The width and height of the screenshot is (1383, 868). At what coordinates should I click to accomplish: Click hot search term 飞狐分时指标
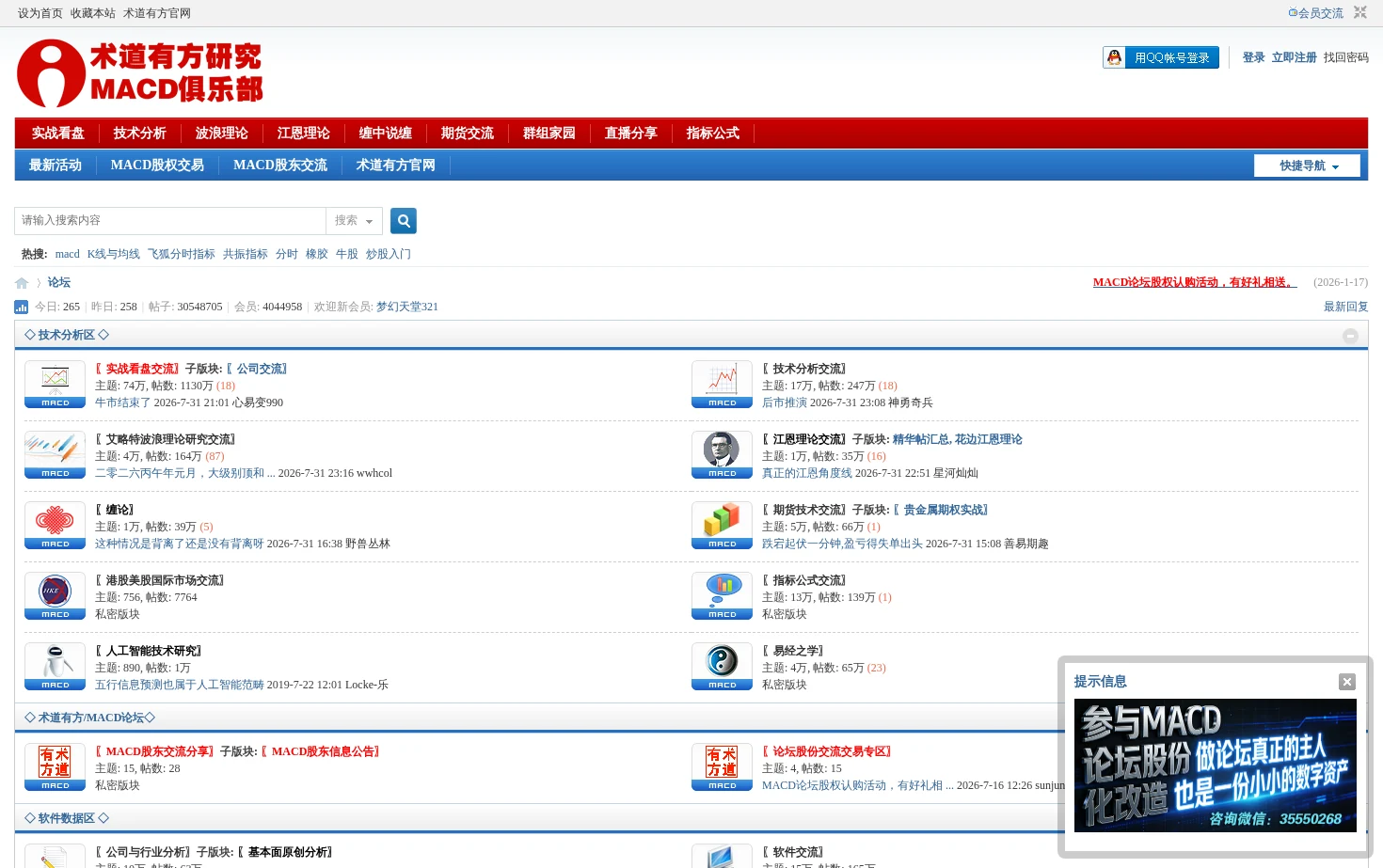(x=182, y=254)
